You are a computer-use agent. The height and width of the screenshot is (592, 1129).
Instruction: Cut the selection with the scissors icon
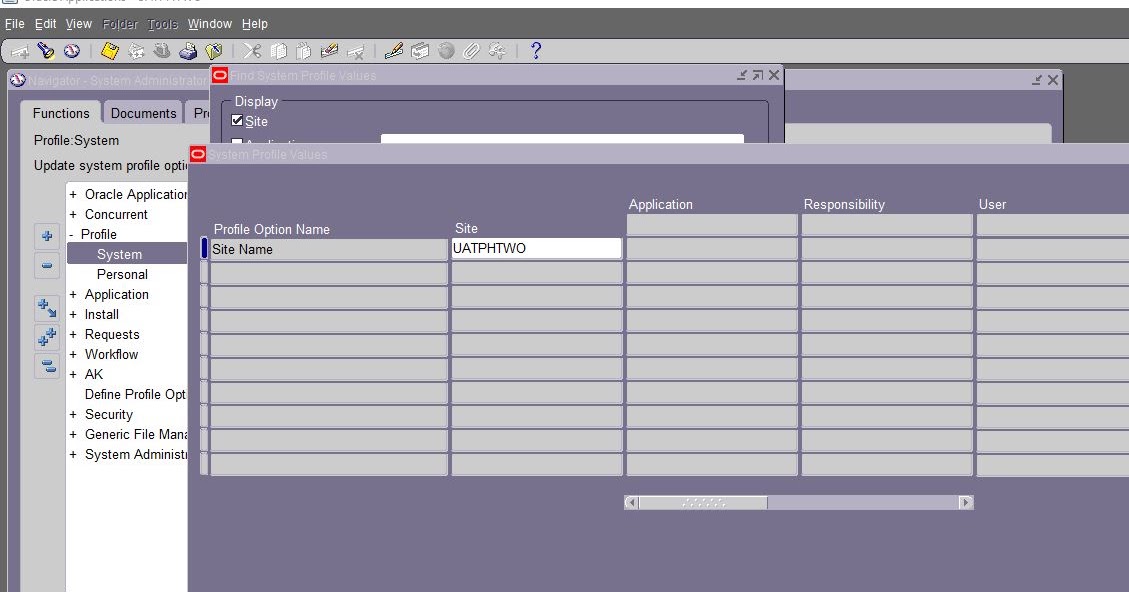[x=253, y=50]
